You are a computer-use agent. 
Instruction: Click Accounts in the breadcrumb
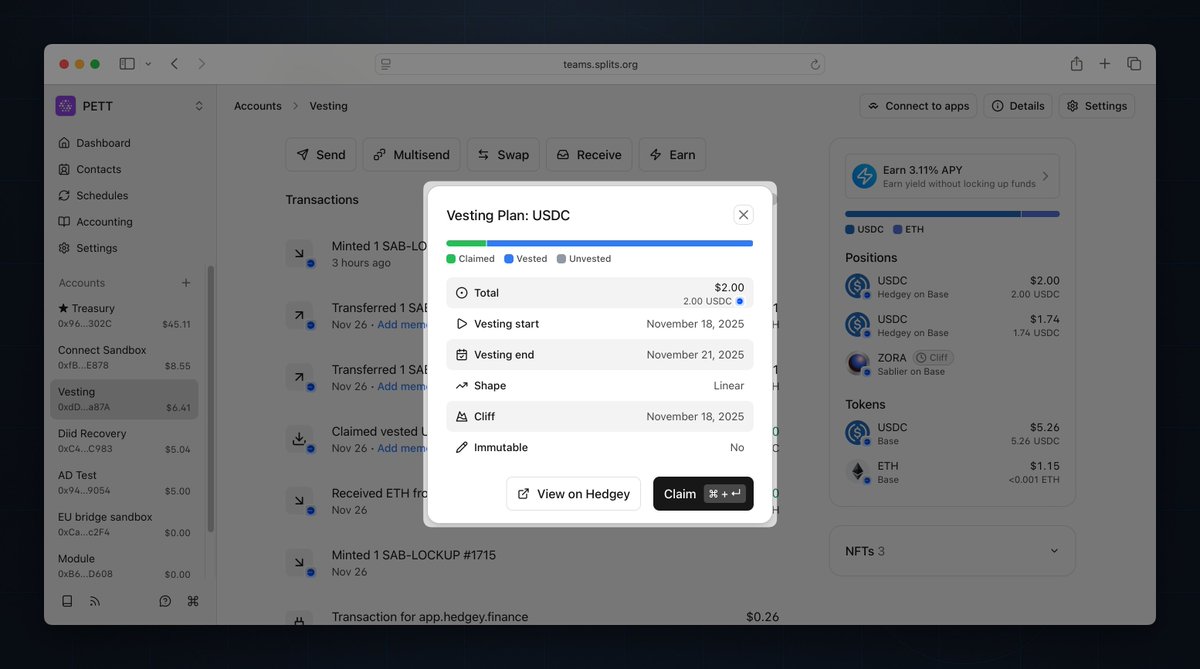click(x=258, y=106)
